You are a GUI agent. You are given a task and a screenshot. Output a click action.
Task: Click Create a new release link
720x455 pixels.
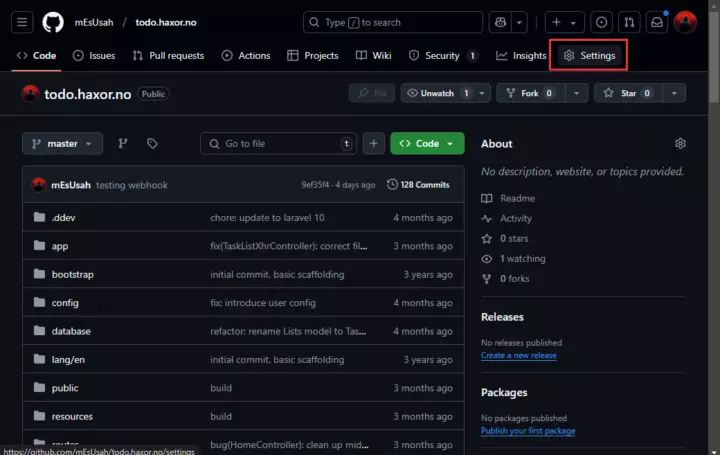(518, 355)
